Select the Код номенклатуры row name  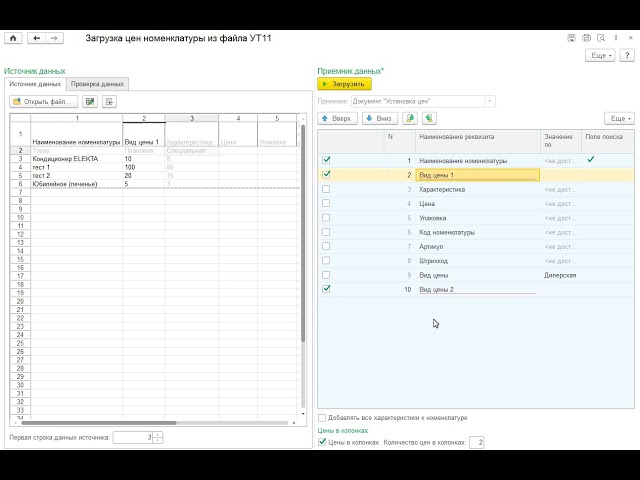447,232
